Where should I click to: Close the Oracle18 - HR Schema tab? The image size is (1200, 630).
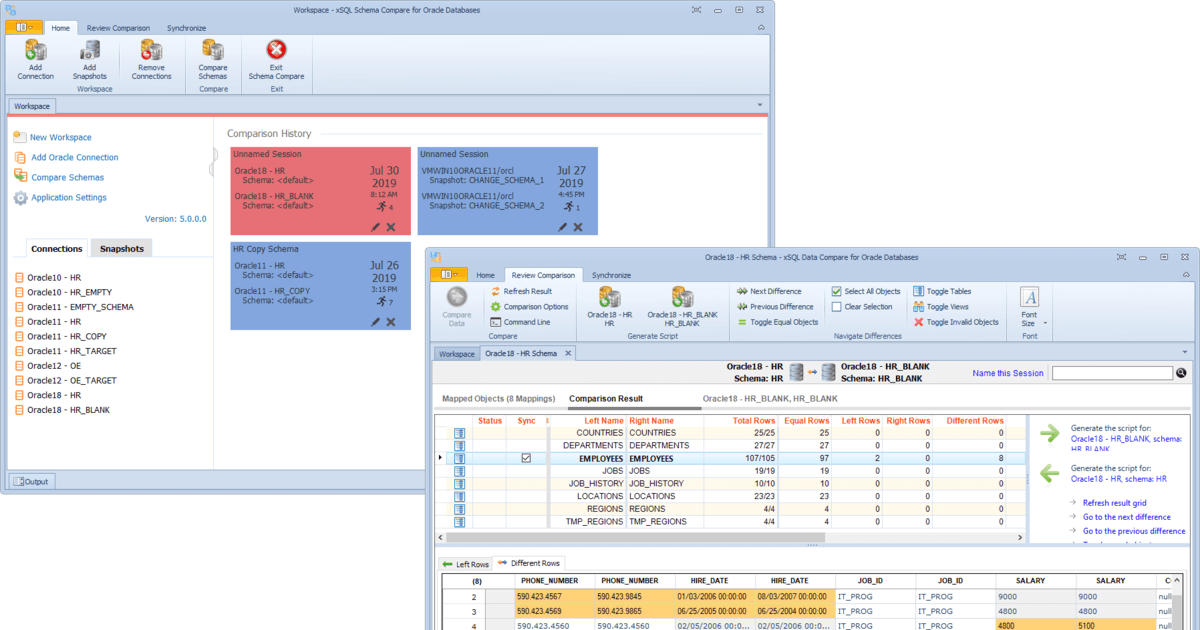568,353
